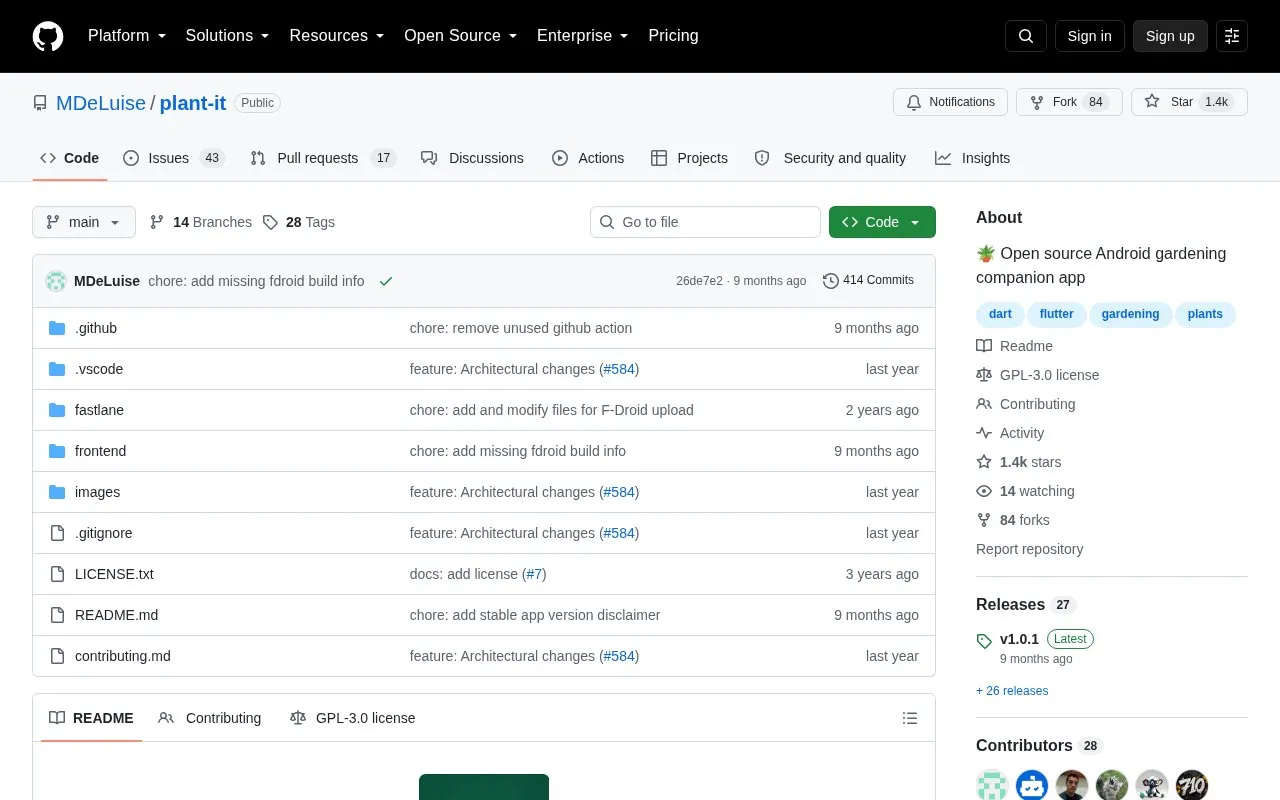Click the Notifications bell button
This screenshot has width=1280, height=800.
pos(950,102)
